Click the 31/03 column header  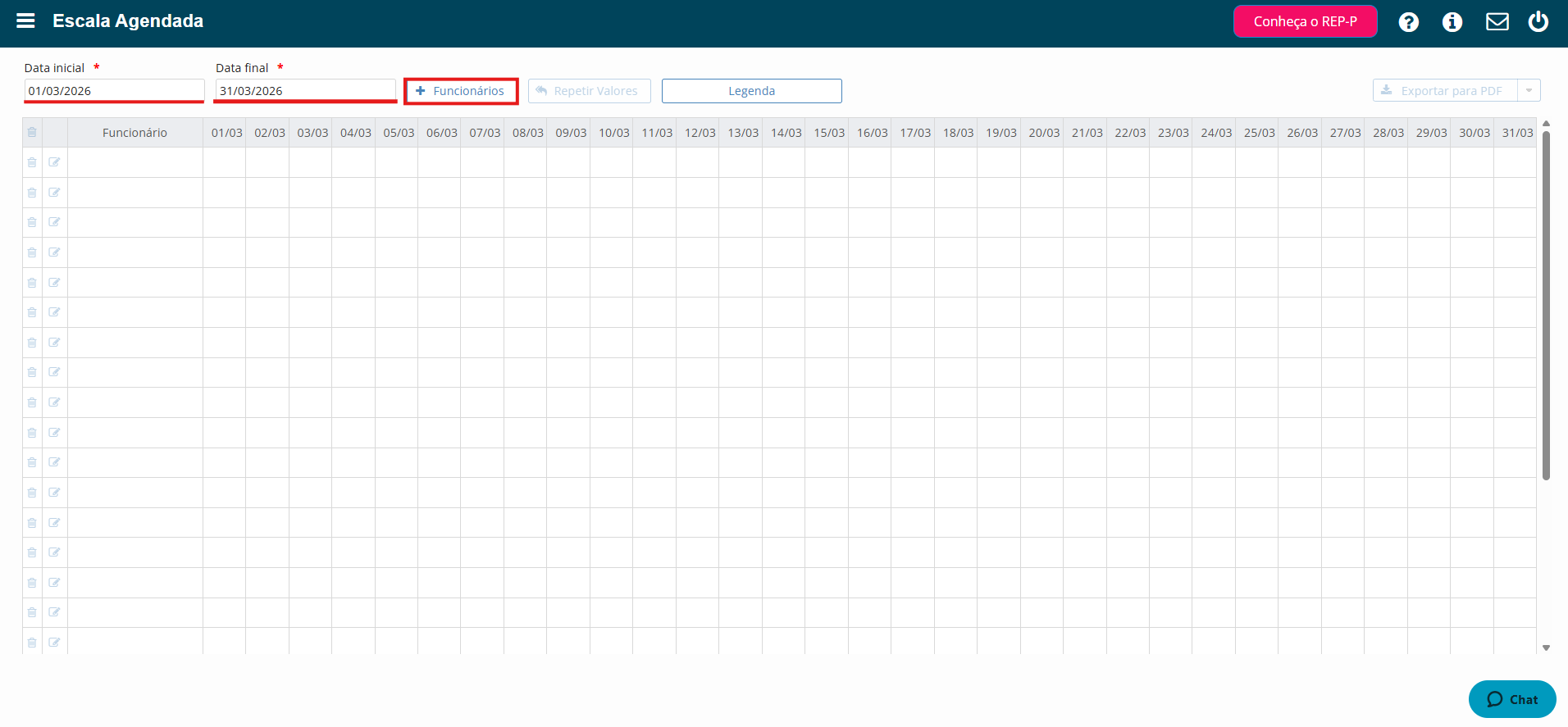(1517, 133)
